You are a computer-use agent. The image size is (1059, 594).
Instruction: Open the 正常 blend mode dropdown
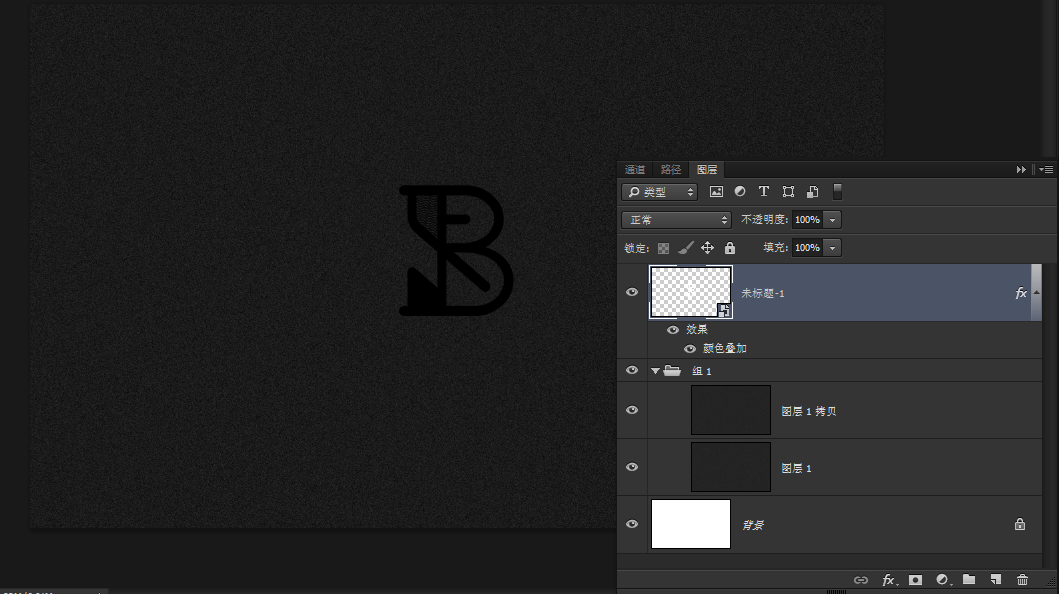pyautogui.click(x=676, y=220)
